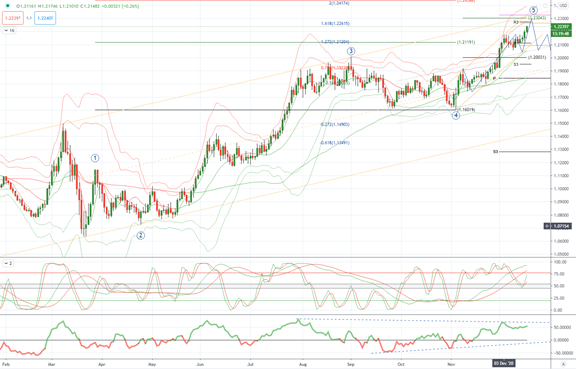This screenshot has height=369, width=576.
Task: Click the 50.00000 oscillator axis label
Action: pos(562,327)
